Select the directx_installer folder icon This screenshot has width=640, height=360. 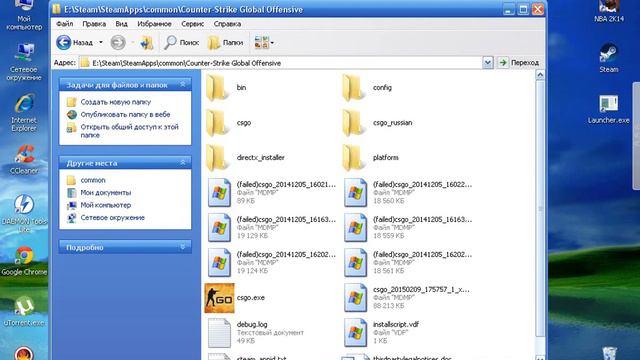218,158
